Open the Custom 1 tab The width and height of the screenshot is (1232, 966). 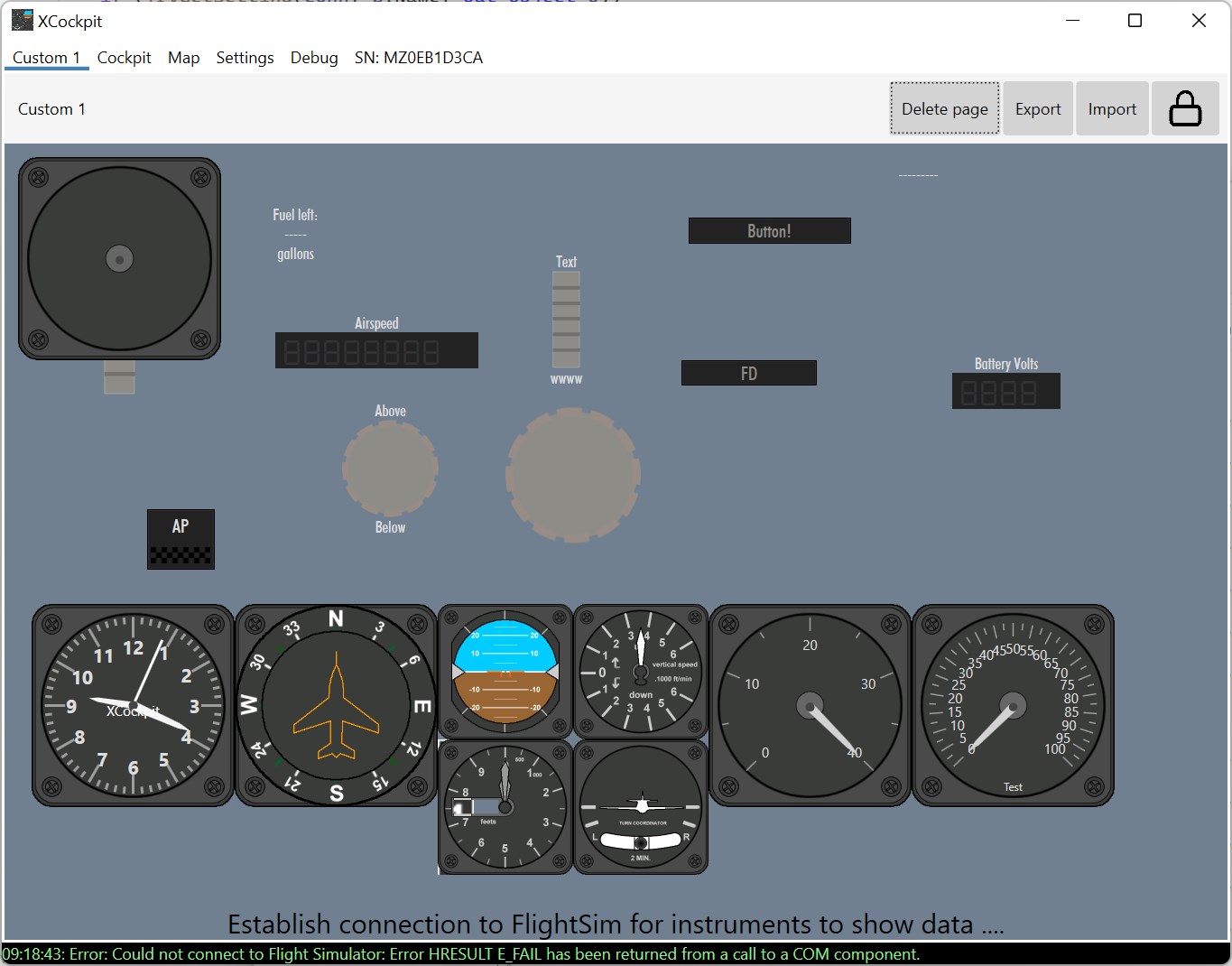click(47, 58)
